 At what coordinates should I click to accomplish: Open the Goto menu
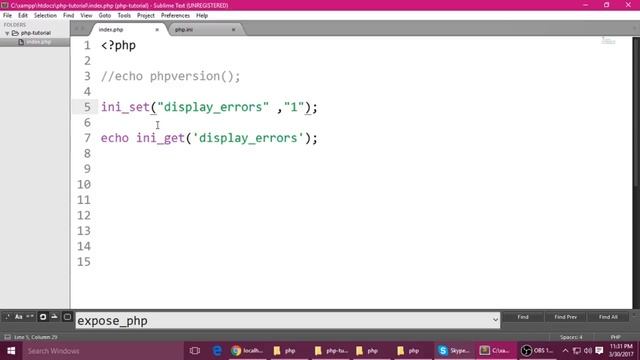(104, 16)
